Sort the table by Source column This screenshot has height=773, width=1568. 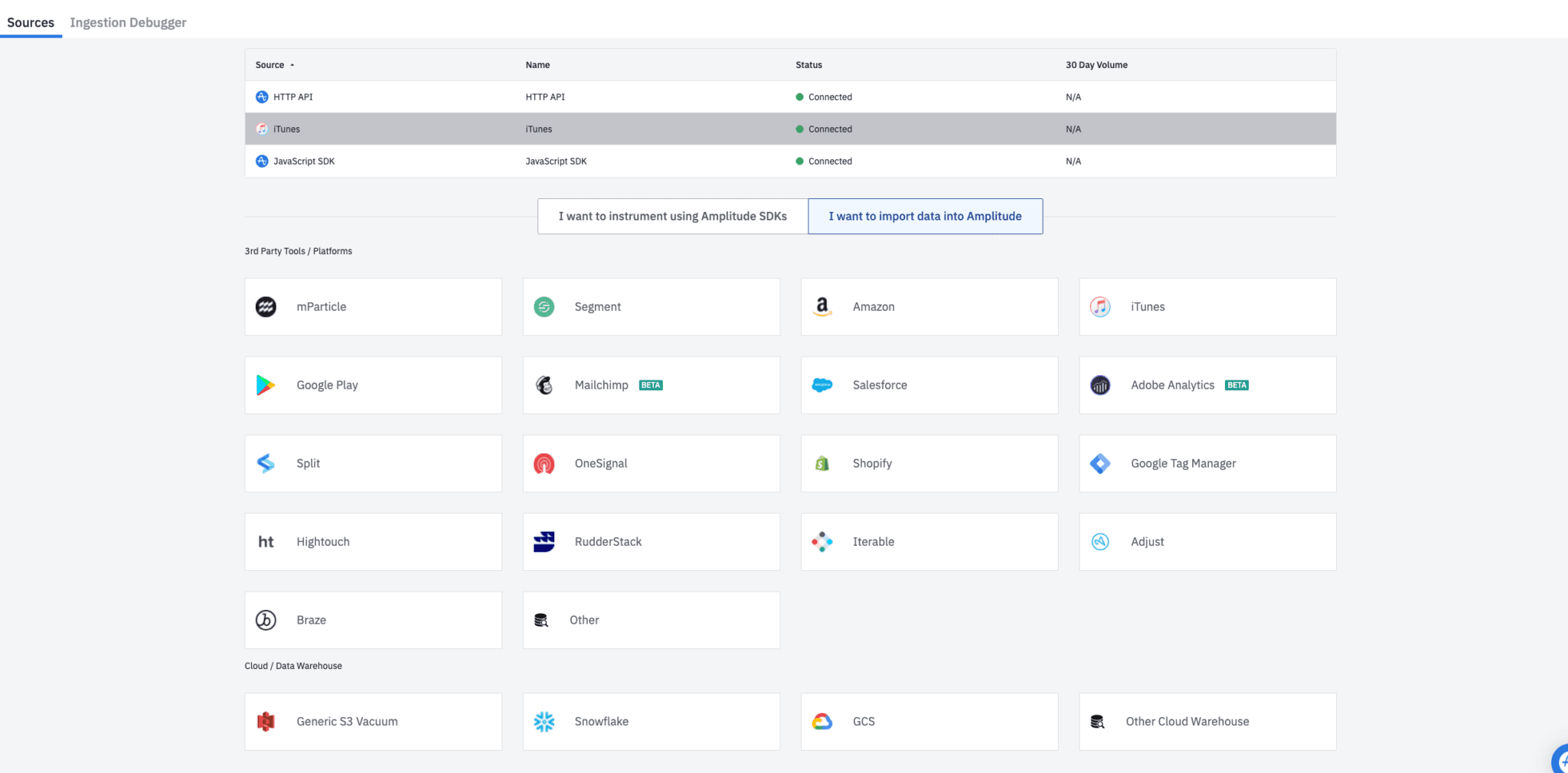point(270,65)
